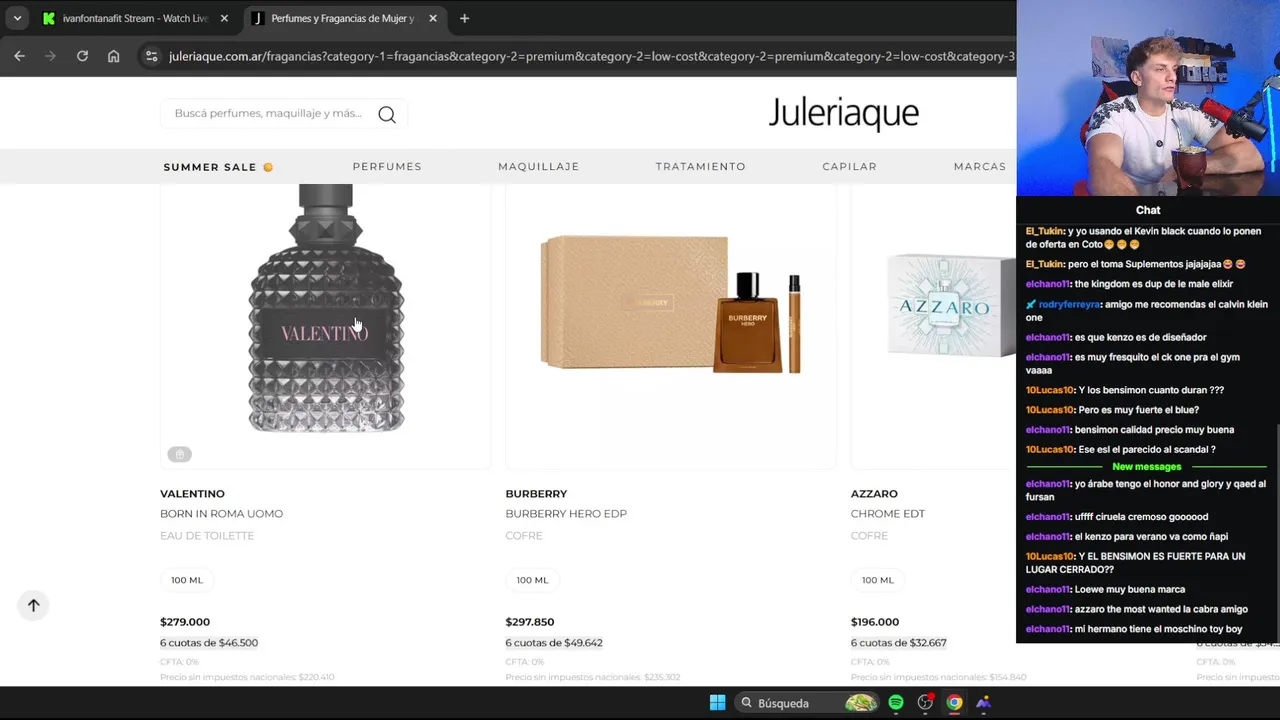
Task: Click the New messages divider in chat
Action: 1147,467
